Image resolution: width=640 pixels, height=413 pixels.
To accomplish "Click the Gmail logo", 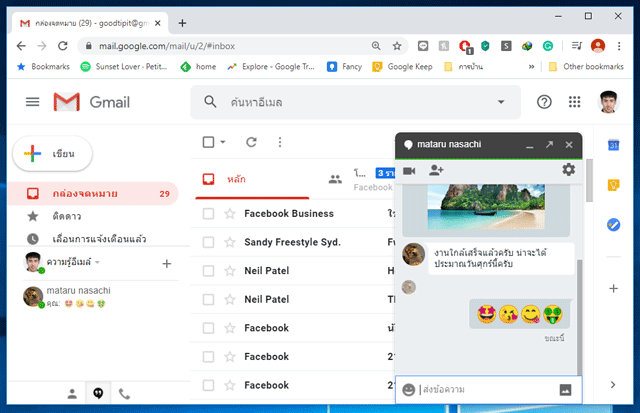I will (x=91, y=102).
